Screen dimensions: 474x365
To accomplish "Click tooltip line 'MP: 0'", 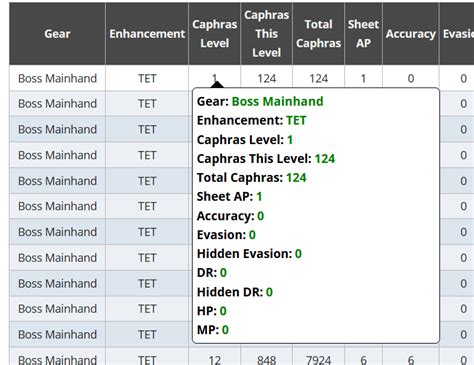I will click(213, 330).
